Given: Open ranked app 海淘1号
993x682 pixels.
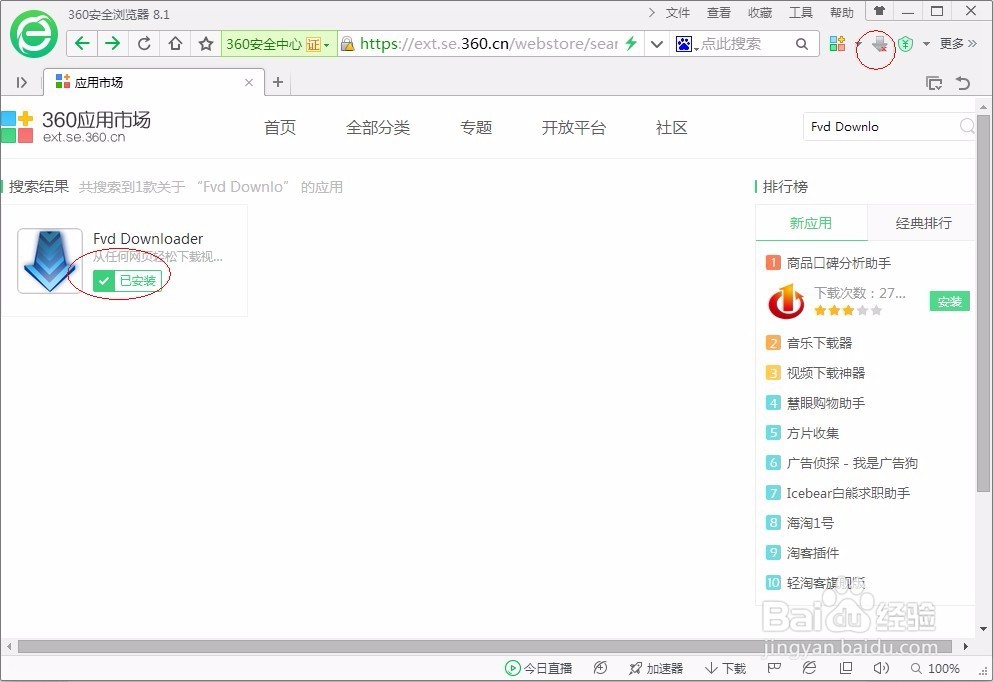Looking at the screenshot, I should tap(810, 523).
